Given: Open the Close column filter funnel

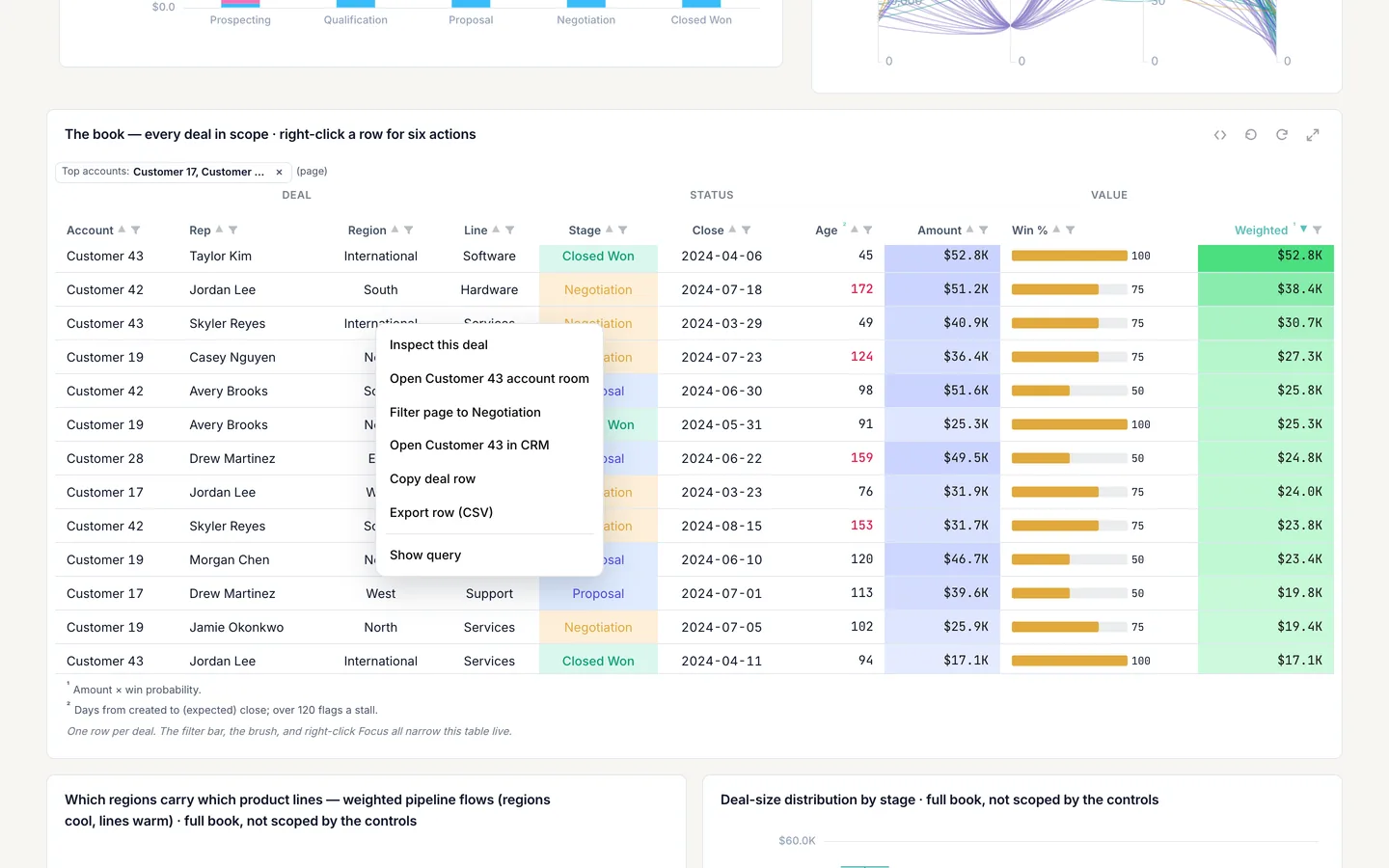Looking at the screenshot, I should tap(747, 230).
